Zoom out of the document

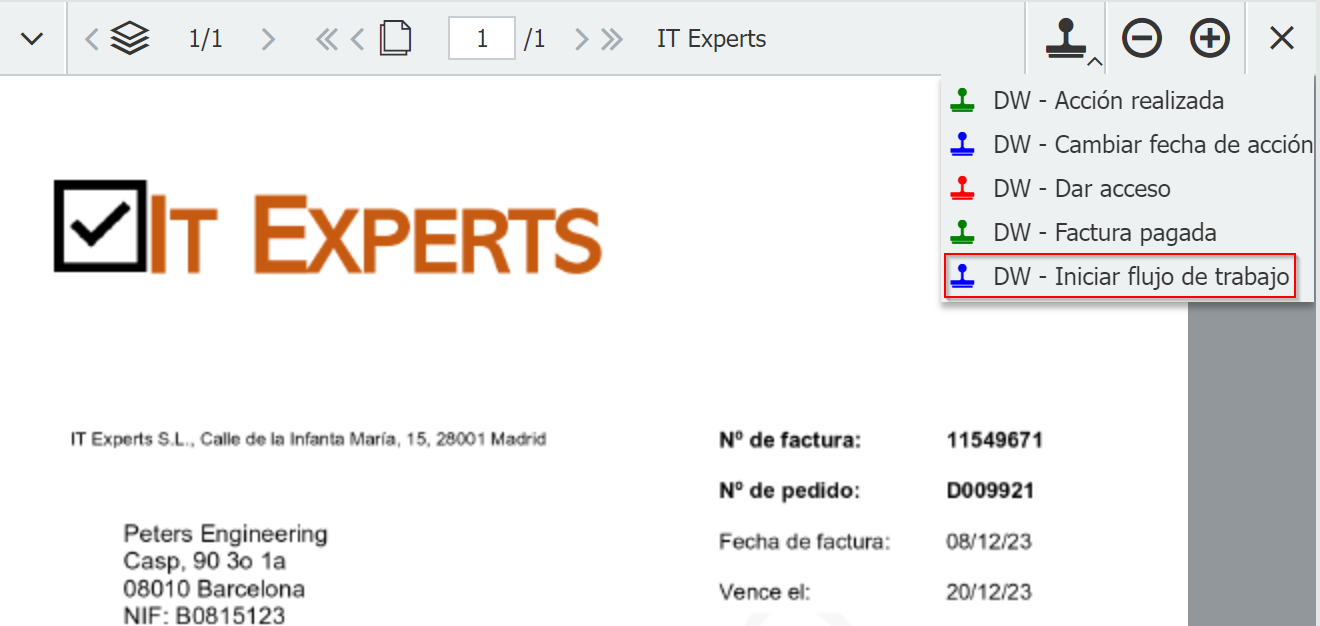tap(1141, 38)
